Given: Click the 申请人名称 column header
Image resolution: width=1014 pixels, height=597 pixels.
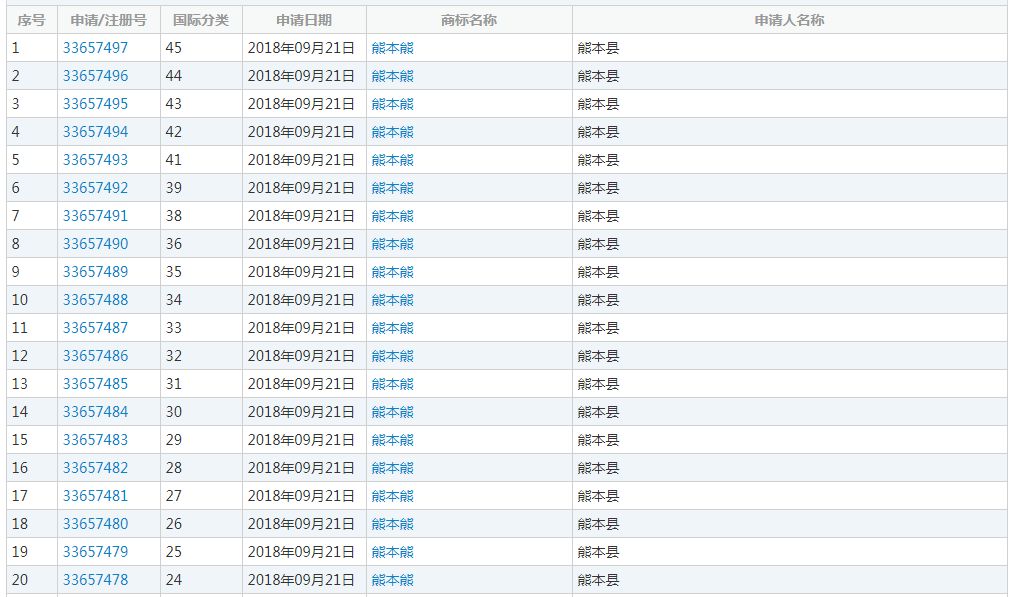Looking at the screenshot, I should click(790, 20).
